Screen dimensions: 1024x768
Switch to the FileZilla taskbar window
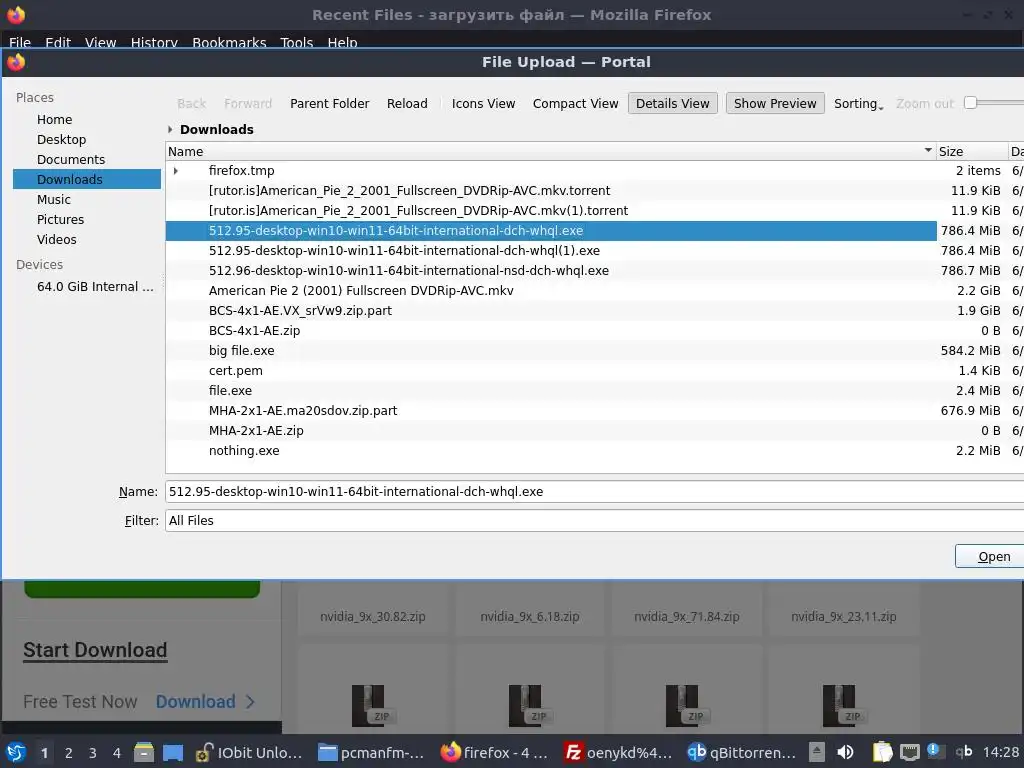(618, 752)
